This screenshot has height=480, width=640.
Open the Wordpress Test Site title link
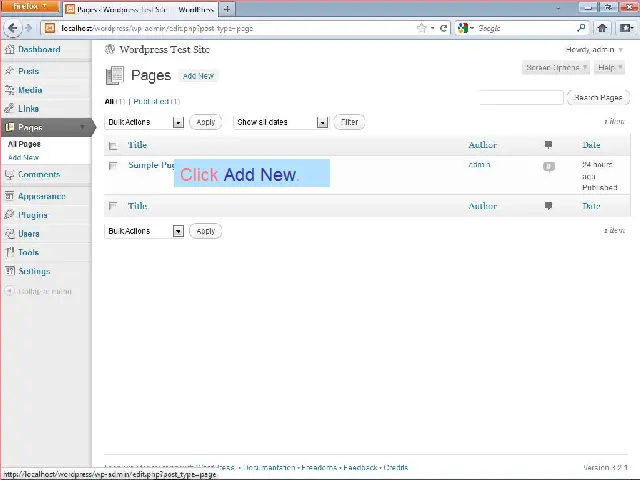[x=164, y=49]
